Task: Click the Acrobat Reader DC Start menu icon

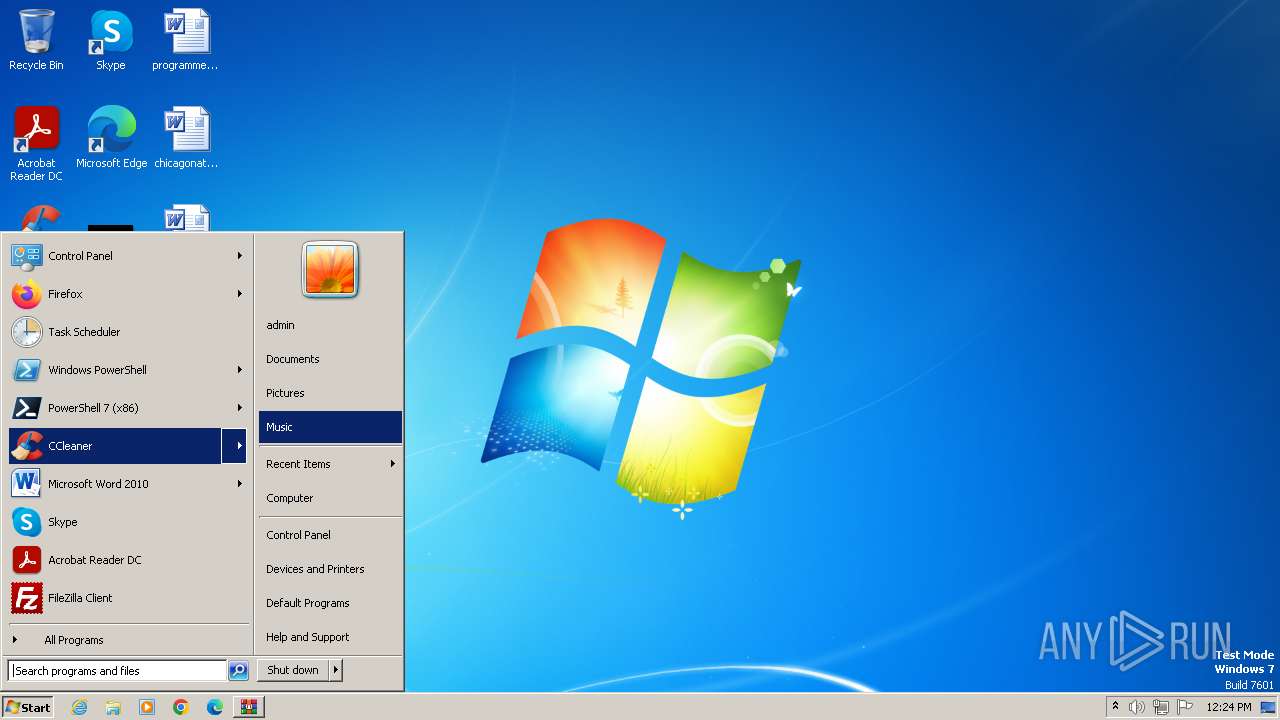Action: coord(26,560)
